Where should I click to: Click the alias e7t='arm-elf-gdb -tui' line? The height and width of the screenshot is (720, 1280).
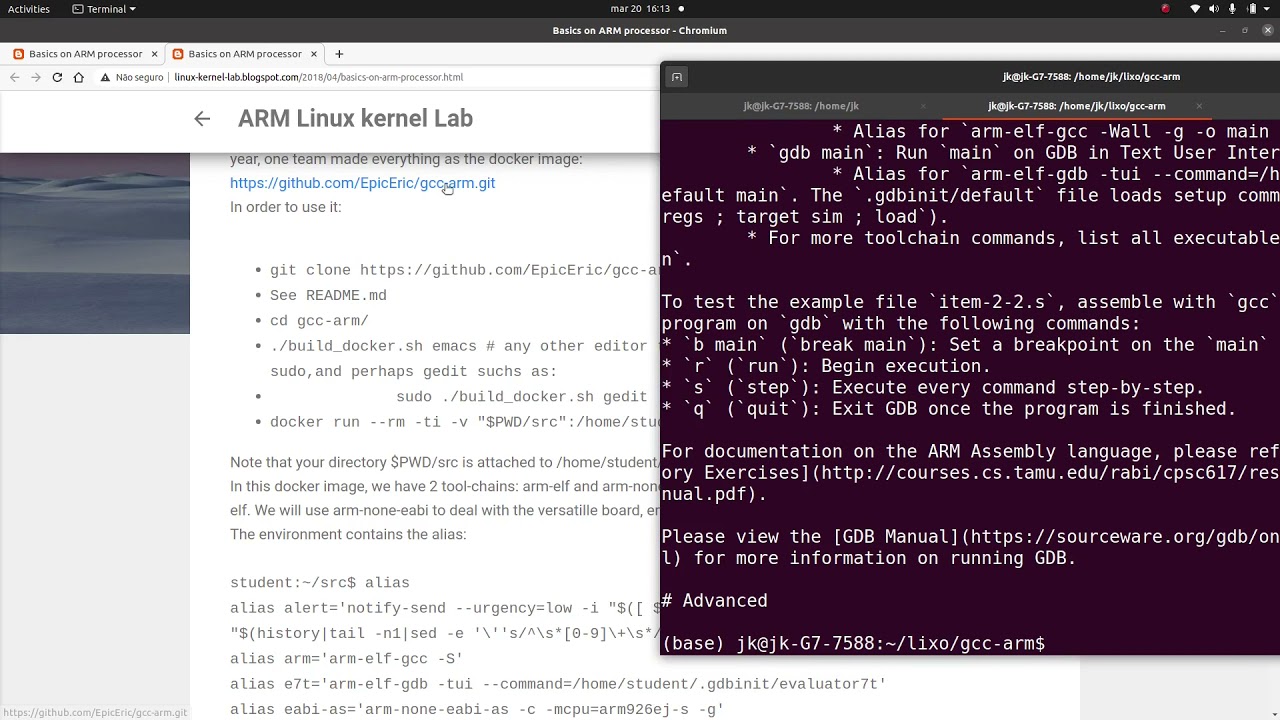558,684
